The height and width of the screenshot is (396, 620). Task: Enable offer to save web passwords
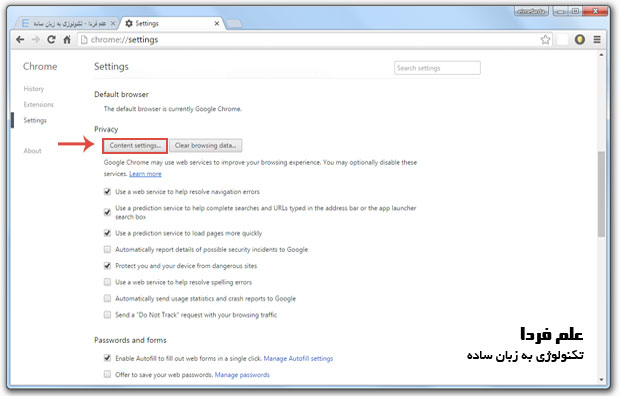point(107,374)
